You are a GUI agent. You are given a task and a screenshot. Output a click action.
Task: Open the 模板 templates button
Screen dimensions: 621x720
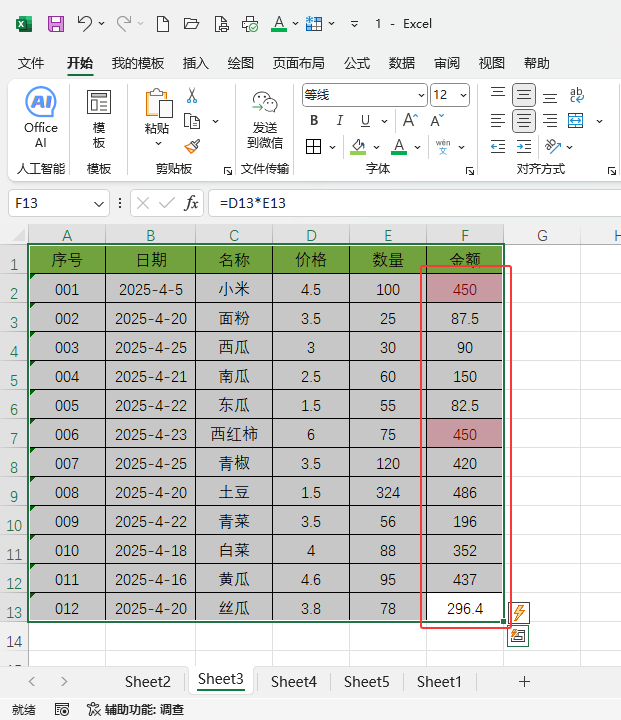[x=99, y=119]
